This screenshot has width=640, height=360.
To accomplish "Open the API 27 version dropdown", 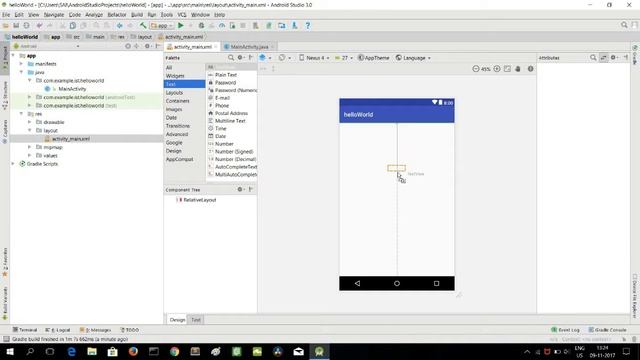I will pyautogui.click(x=344, y=58).
